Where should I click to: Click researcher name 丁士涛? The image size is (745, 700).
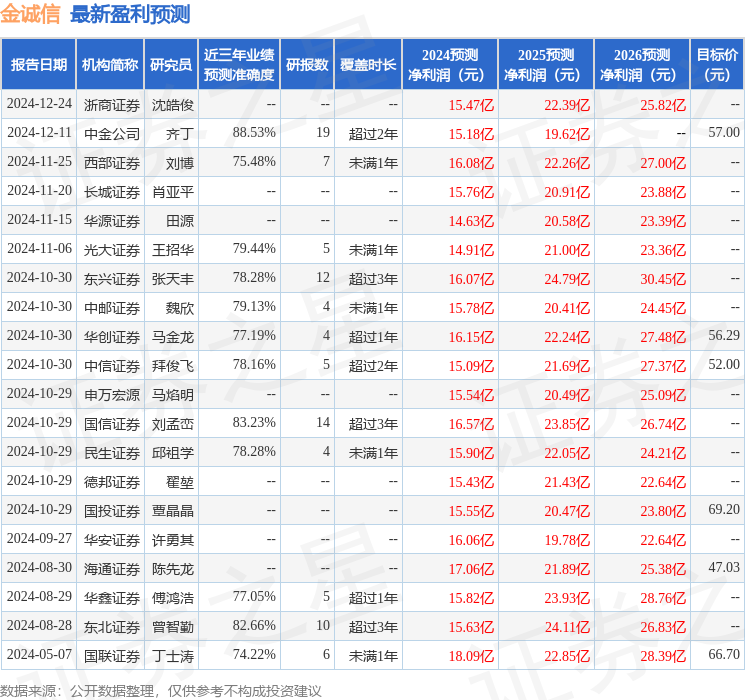point(173,655)
